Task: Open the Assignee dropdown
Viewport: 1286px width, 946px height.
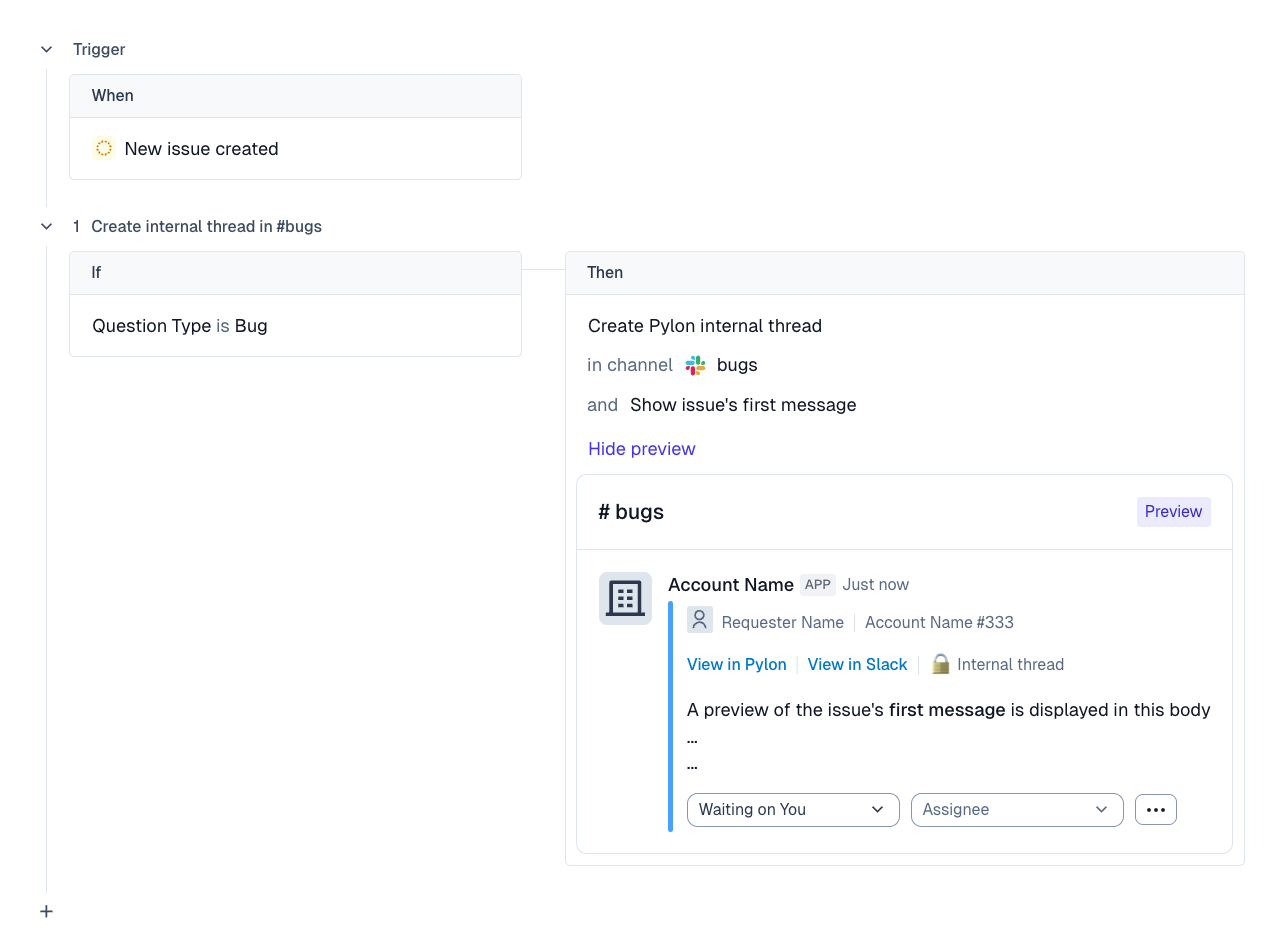Action: coord(1016,810)
